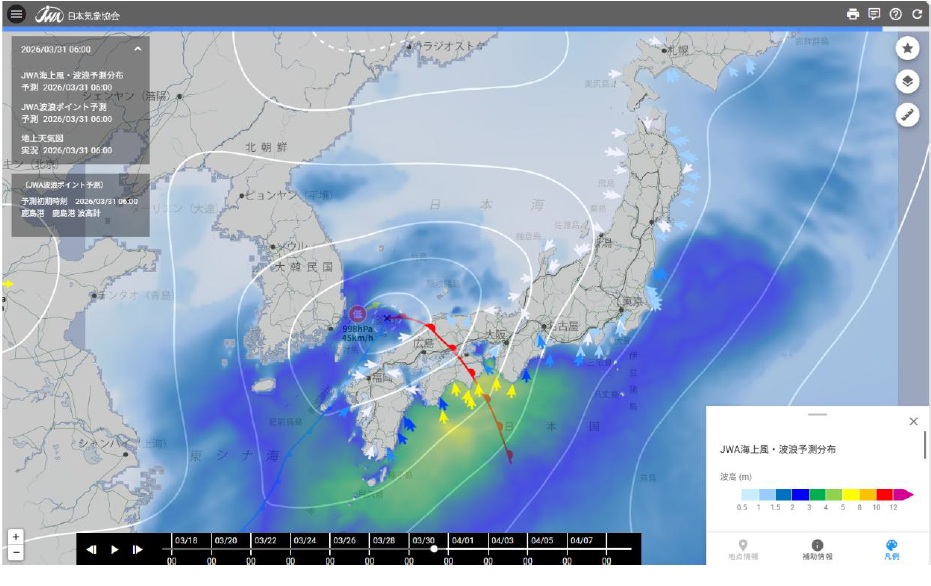Jump to 04/03 on the timeline
Image resolution: width=931 pixels, height=586 pixels.
(501, 540)
